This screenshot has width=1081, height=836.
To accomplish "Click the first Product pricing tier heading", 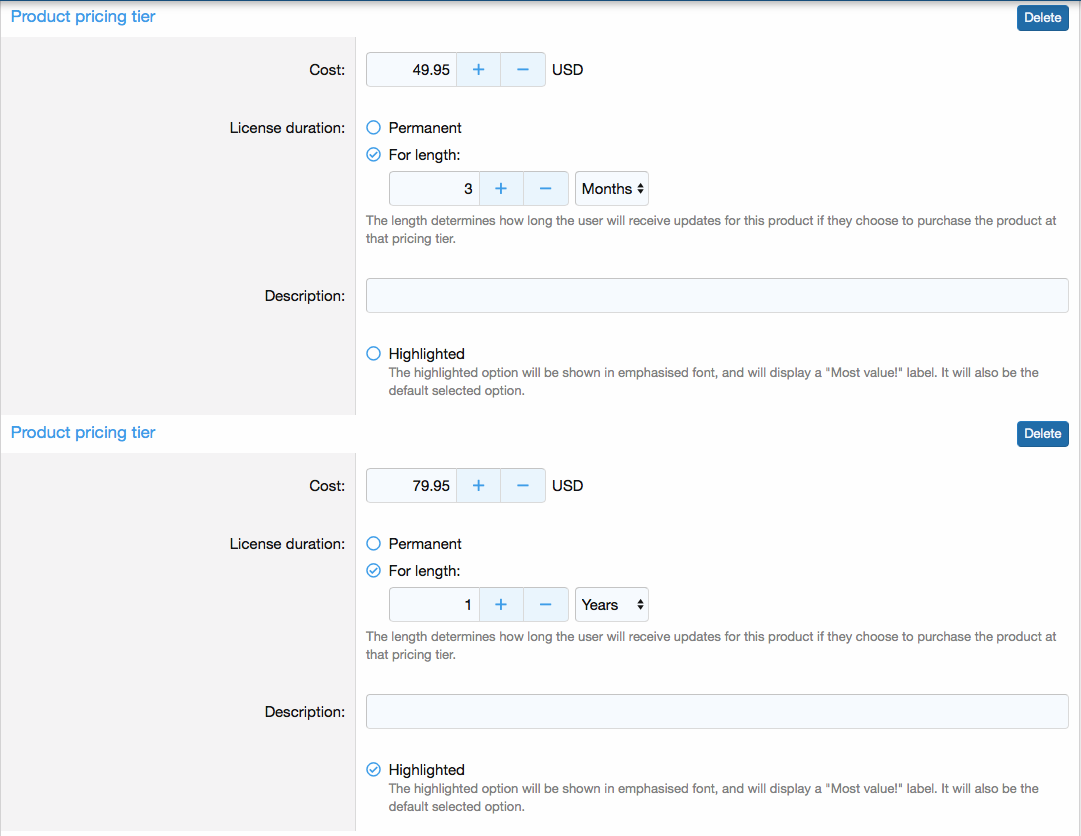I will click(x=83, y=17).
